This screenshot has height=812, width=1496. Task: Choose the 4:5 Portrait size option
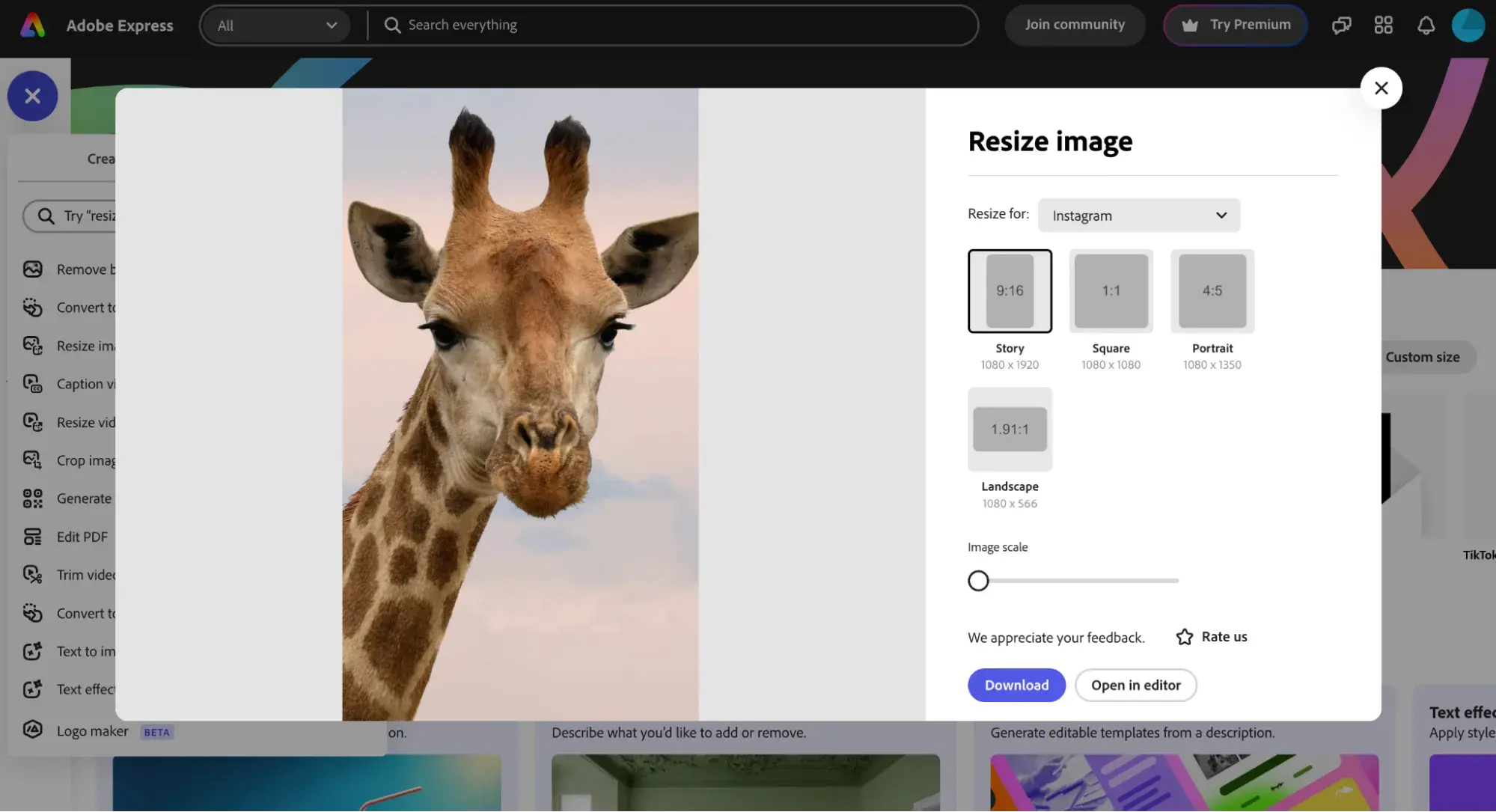(x=1212, y=290)
